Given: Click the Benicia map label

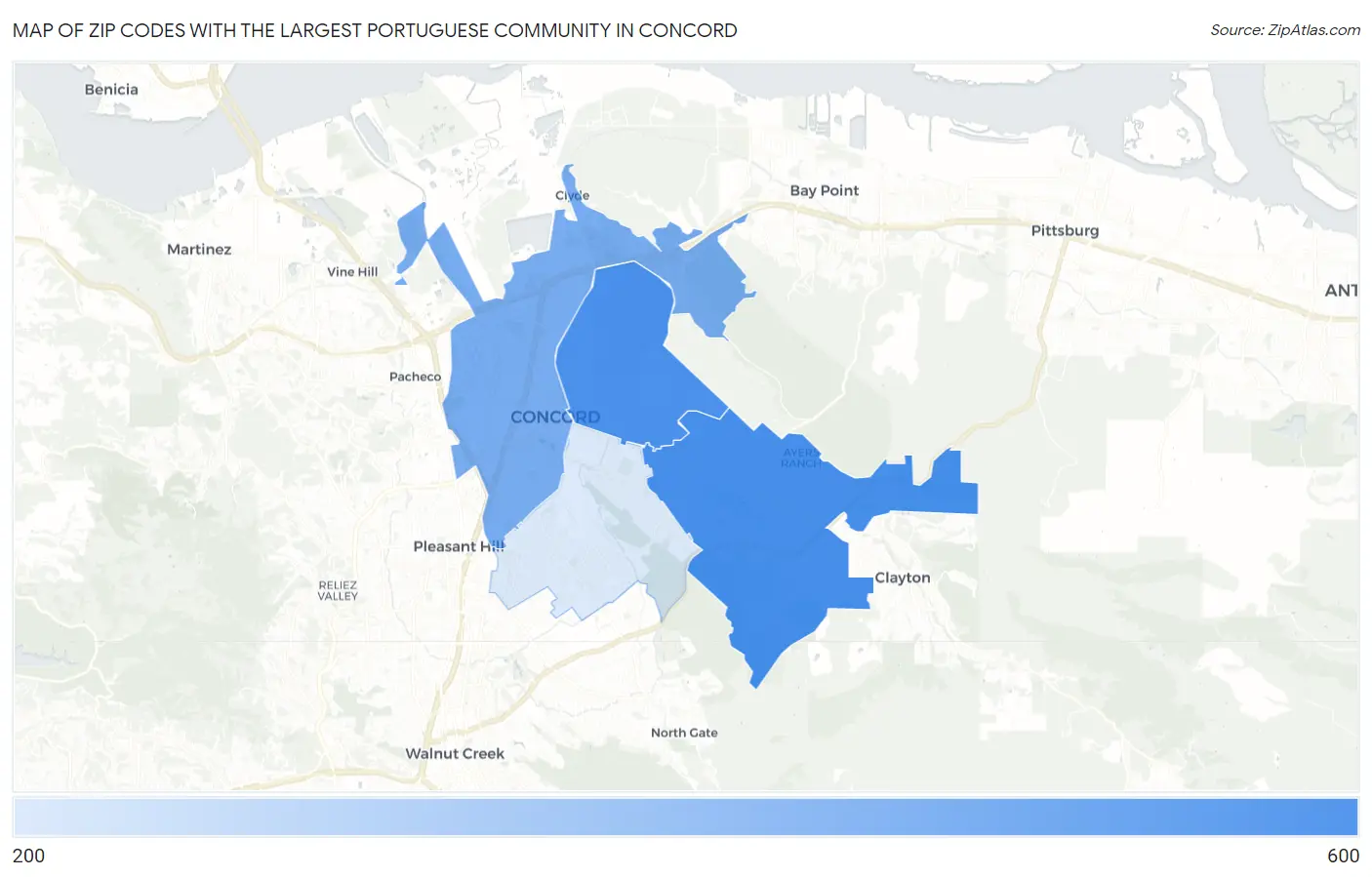Looking at the screenshot, I should (x=111, y=89).
